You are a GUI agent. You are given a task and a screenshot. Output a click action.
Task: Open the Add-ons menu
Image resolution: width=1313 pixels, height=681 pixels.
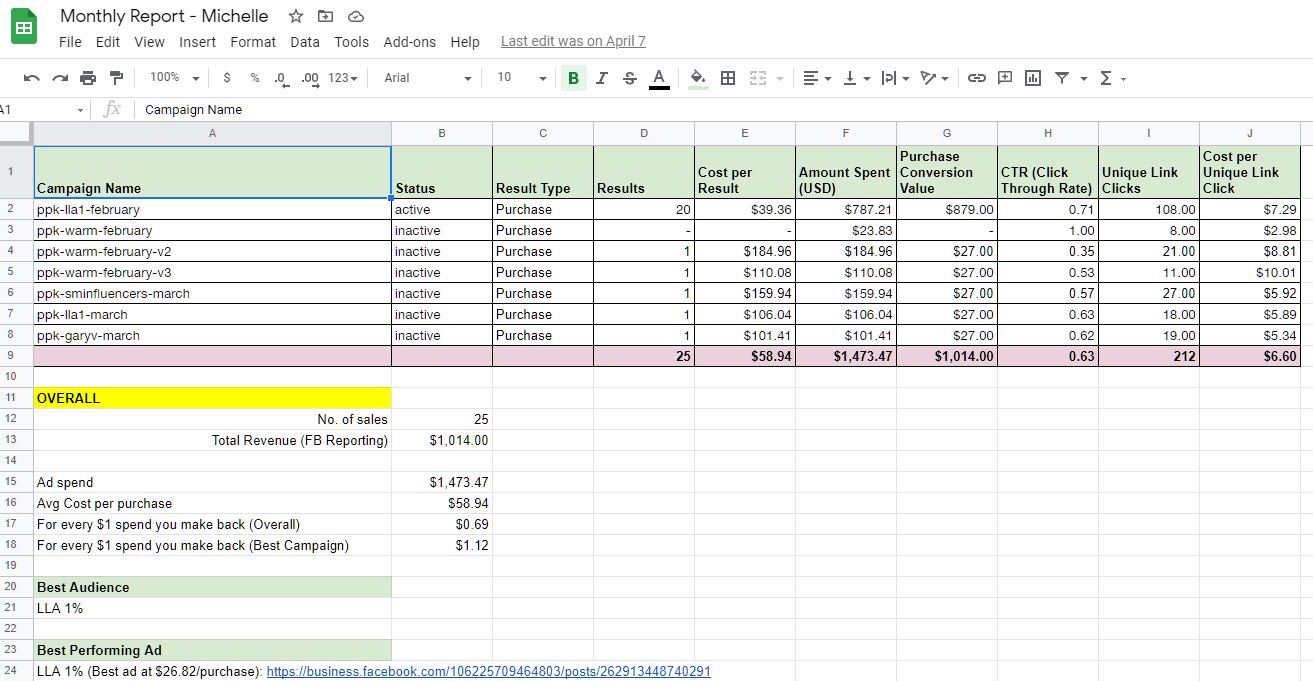point(409,42)
